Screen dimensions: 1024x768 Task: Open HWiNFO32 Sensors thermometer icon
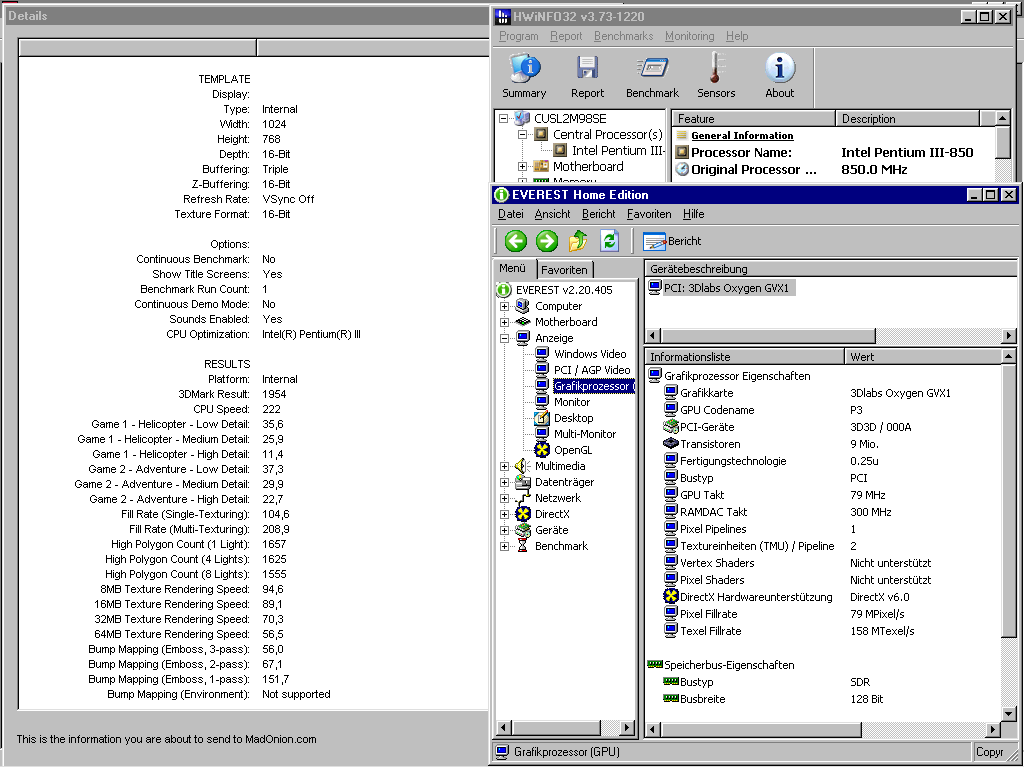(x=716, y=76)
